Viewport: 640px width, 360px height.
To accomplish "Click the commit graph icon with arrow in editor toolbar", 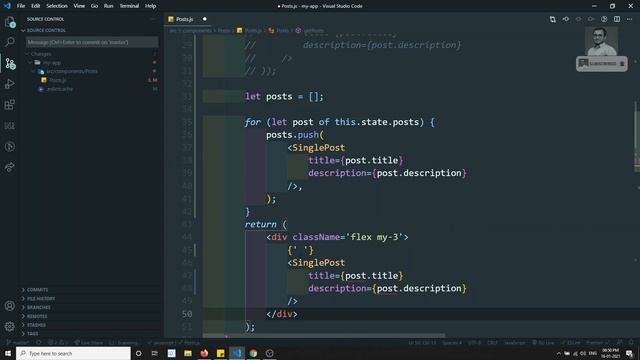I will 566,19.
